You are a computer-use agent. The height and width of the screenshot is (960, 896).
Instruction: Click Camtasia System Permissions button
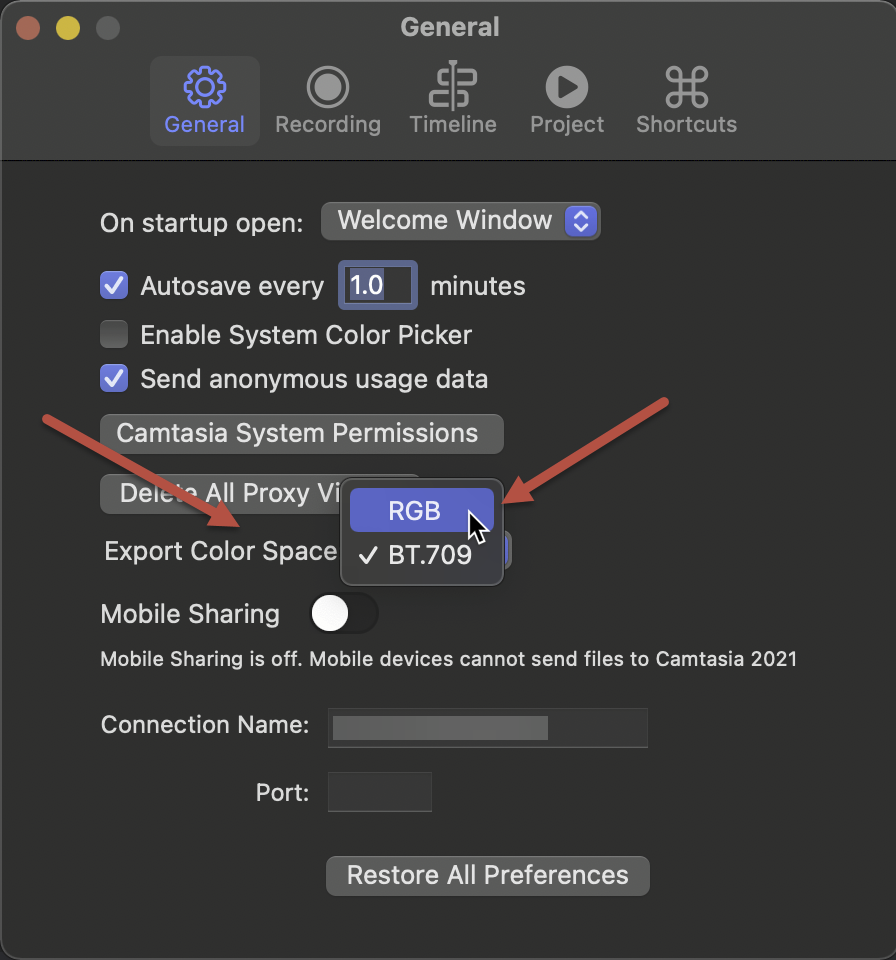pyautogui.click(x=301, y=434)
